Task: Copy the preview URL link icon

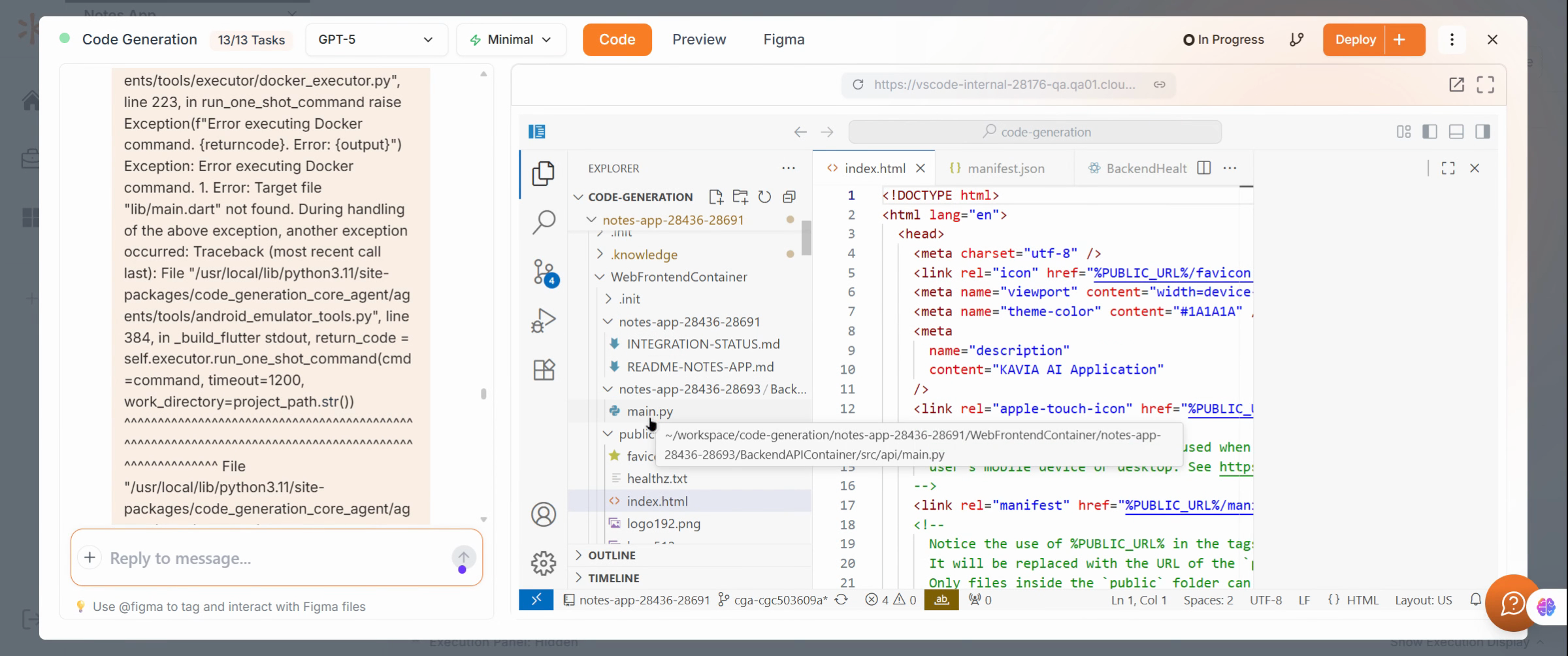Action: (x=1160, y=84)
